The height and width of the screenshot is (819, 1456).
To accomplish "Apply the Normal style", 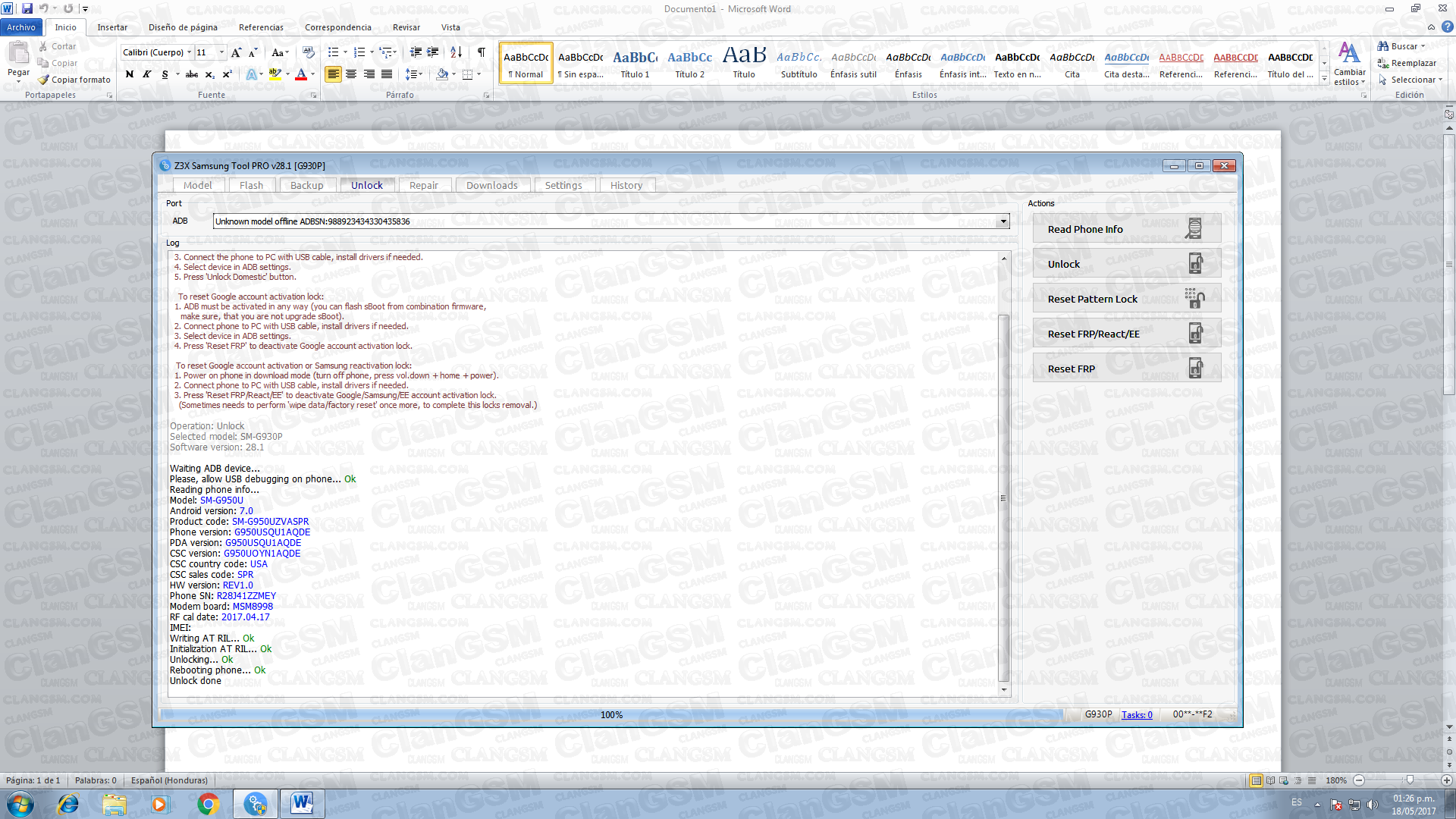I will click(x=526, y=62).
